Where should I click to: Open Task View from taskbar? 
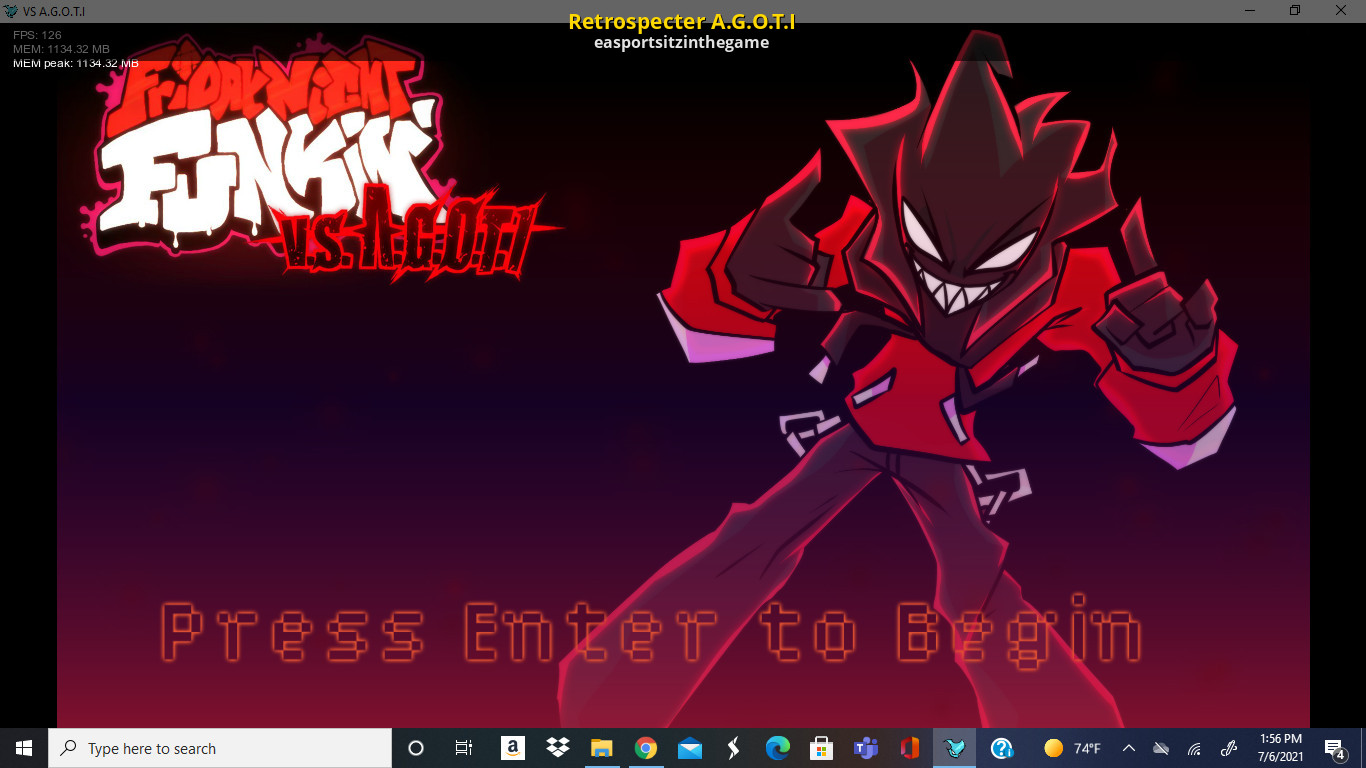click(x=464, y=748)
